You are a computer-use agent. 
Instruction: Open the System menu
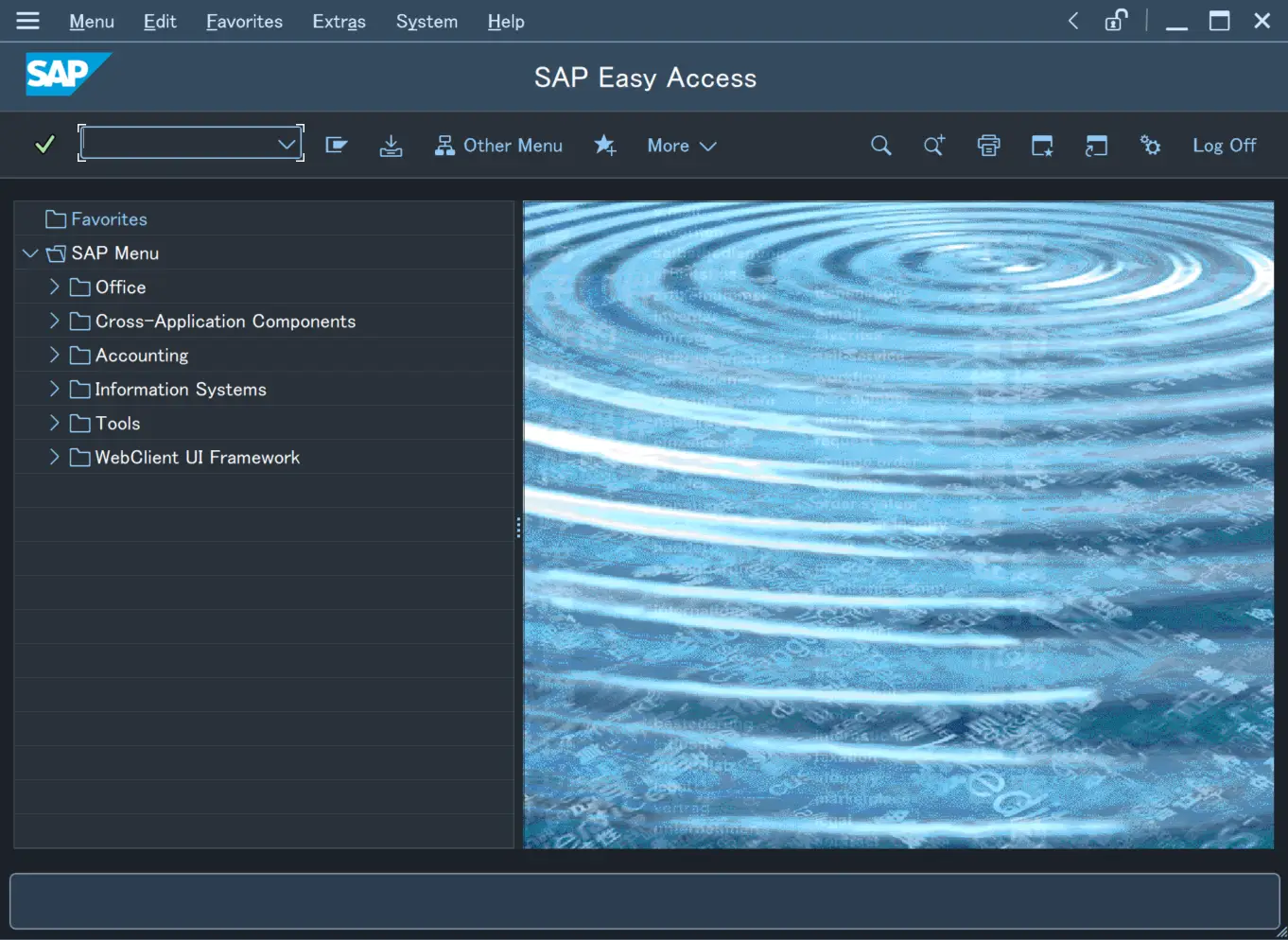pyautogui.click(x=426, y=21)
